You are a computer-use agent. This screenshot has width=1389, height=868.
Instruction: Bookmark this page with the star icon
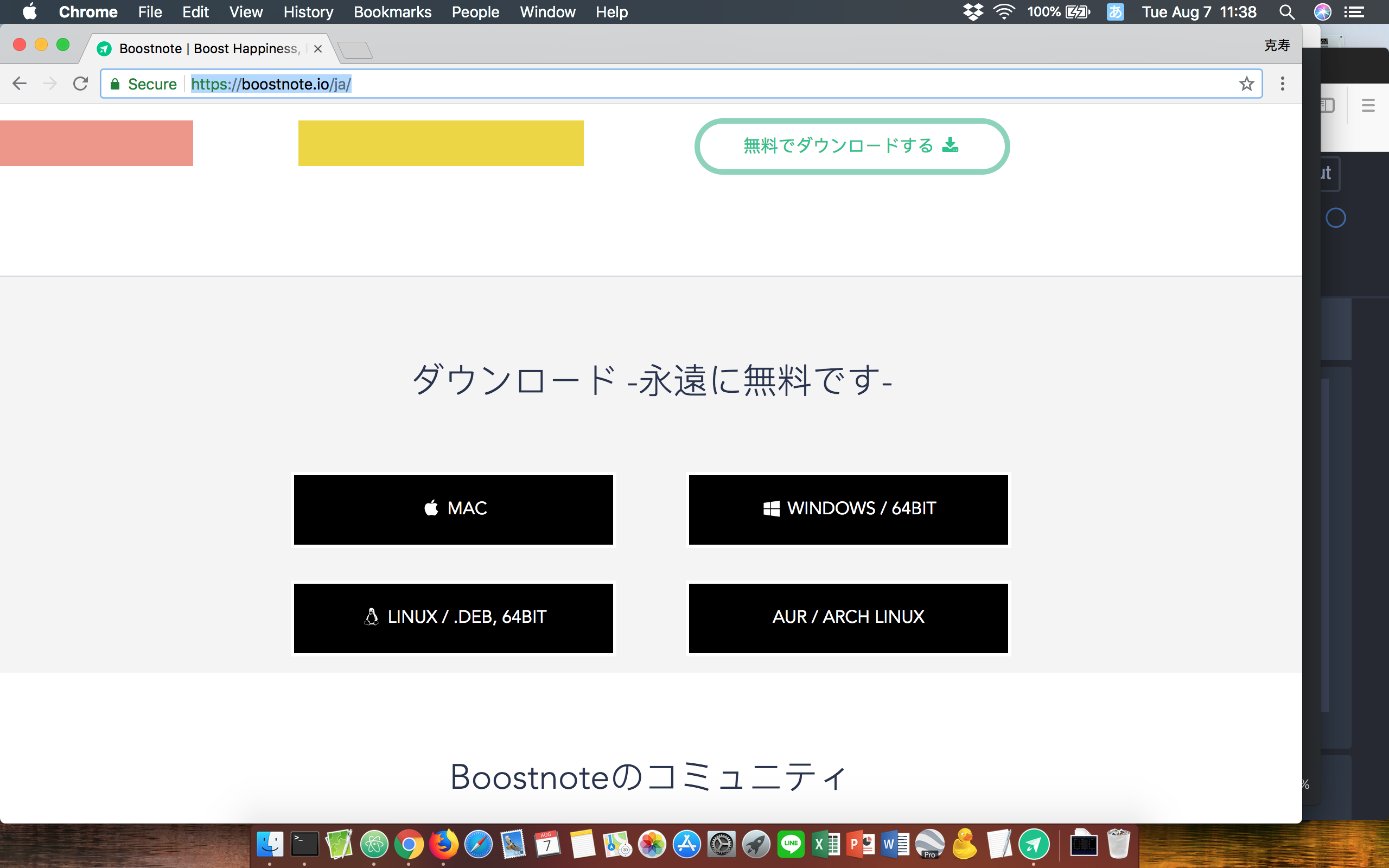tap(1246, 84)
